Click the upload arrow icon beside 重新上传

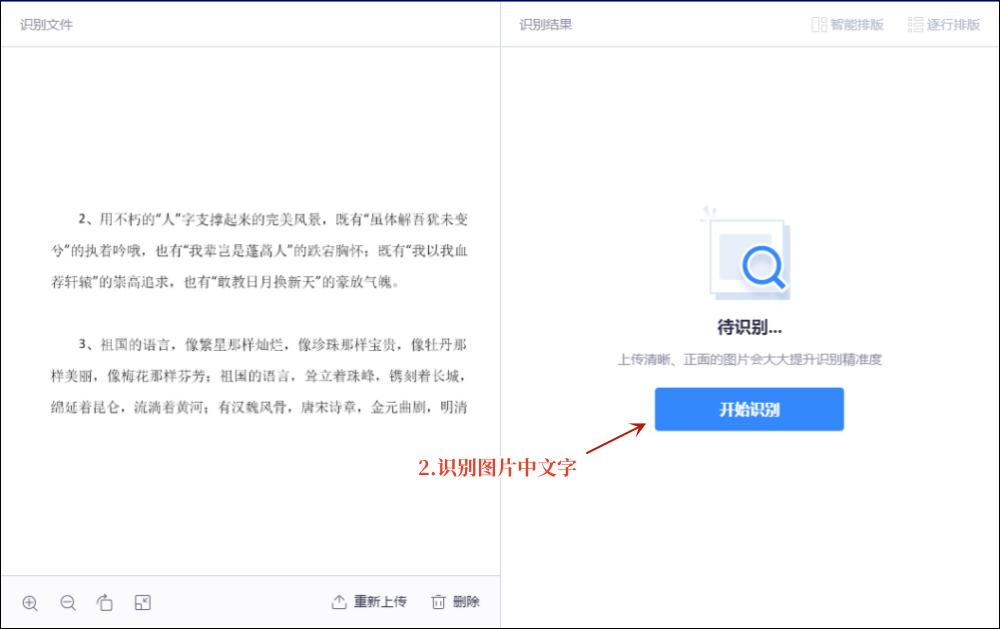tap(337, 602)
